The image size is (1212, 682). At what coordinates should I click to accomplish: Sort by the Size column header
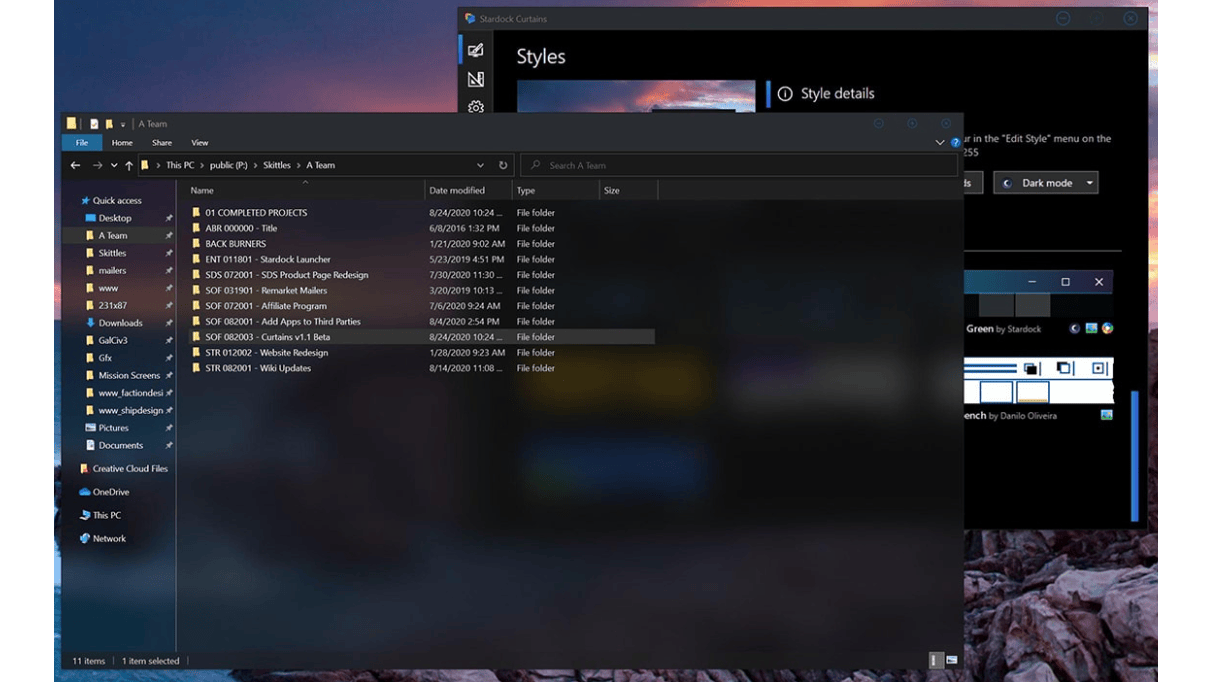[x=628, y=190]
